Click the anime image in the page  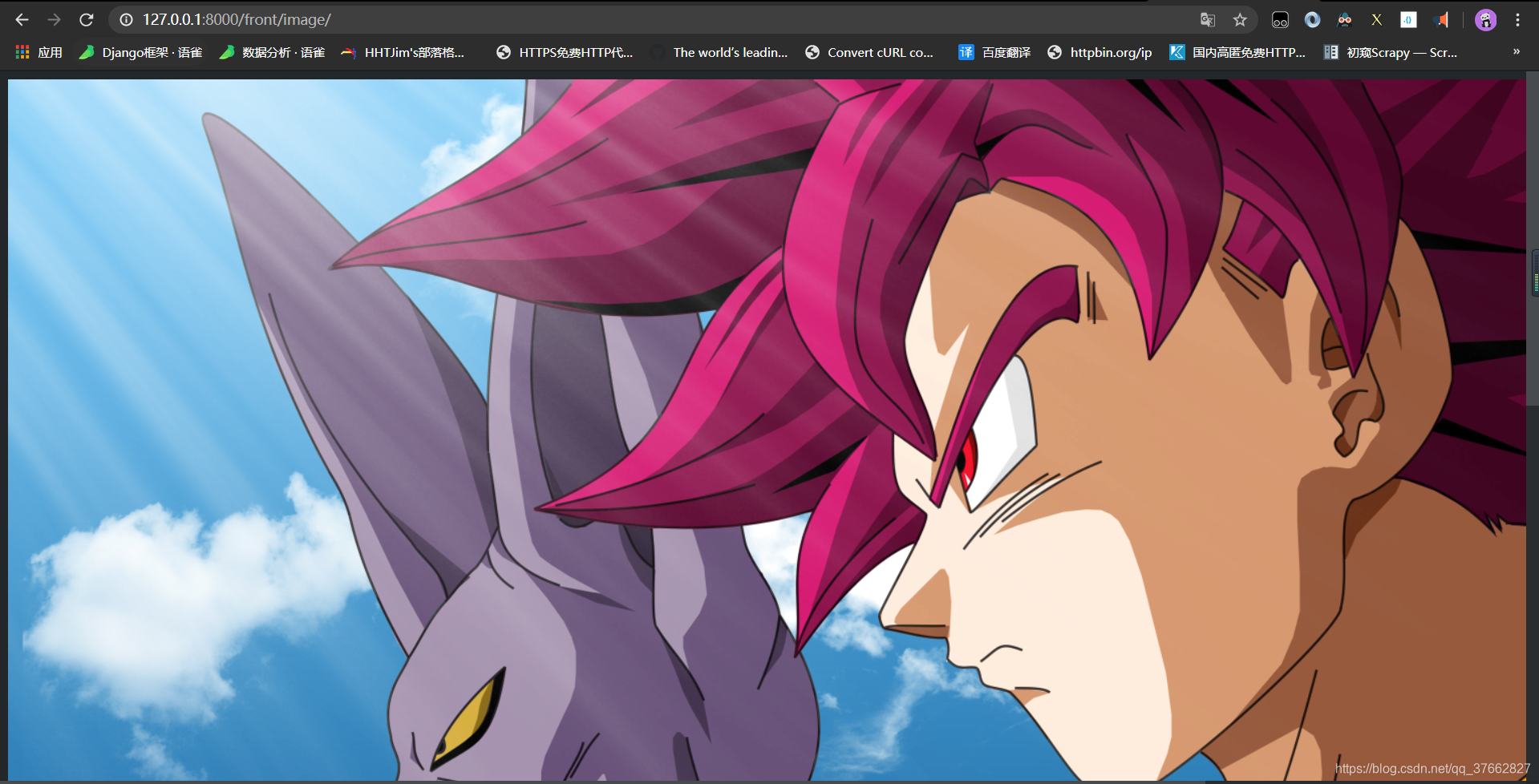(767, 430)
